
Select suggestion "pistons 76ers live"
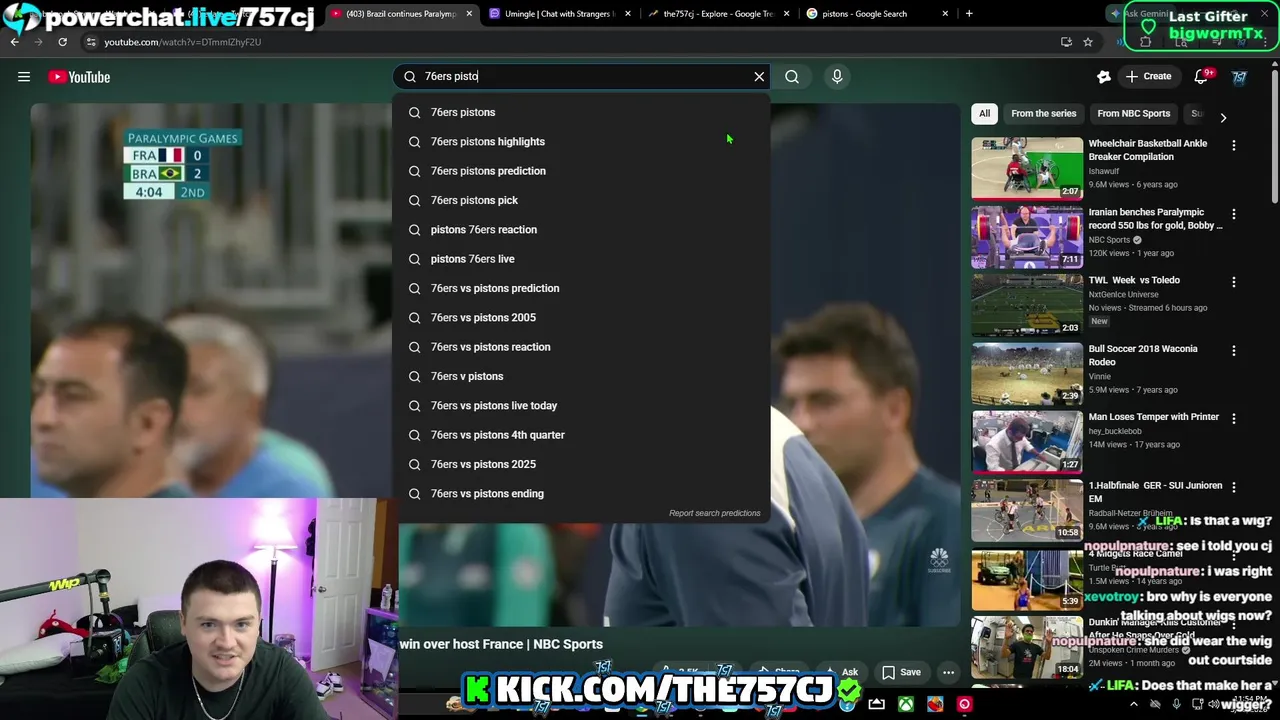[582, 259]
